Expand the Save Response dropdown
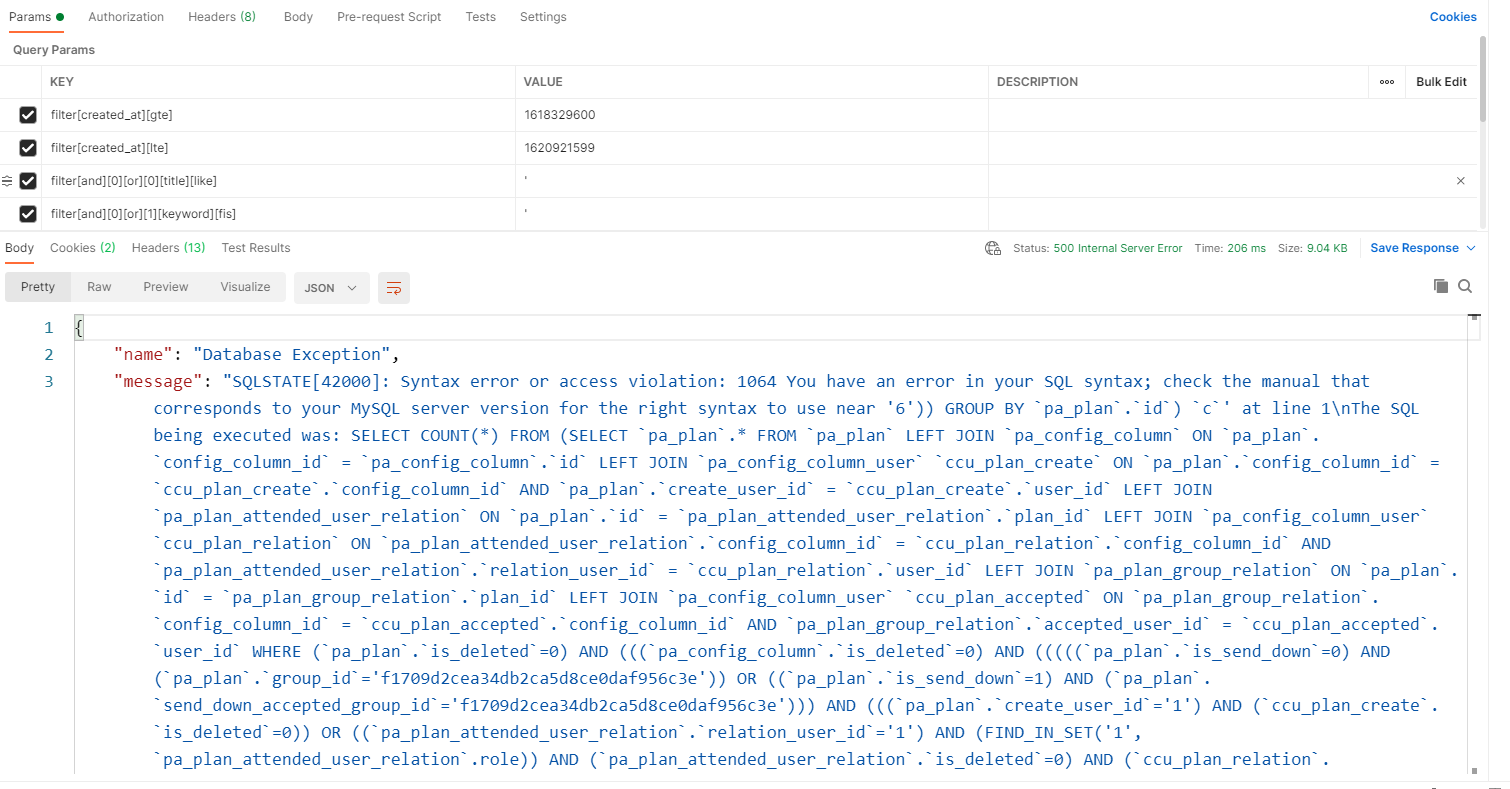 tap(1471, 248)
